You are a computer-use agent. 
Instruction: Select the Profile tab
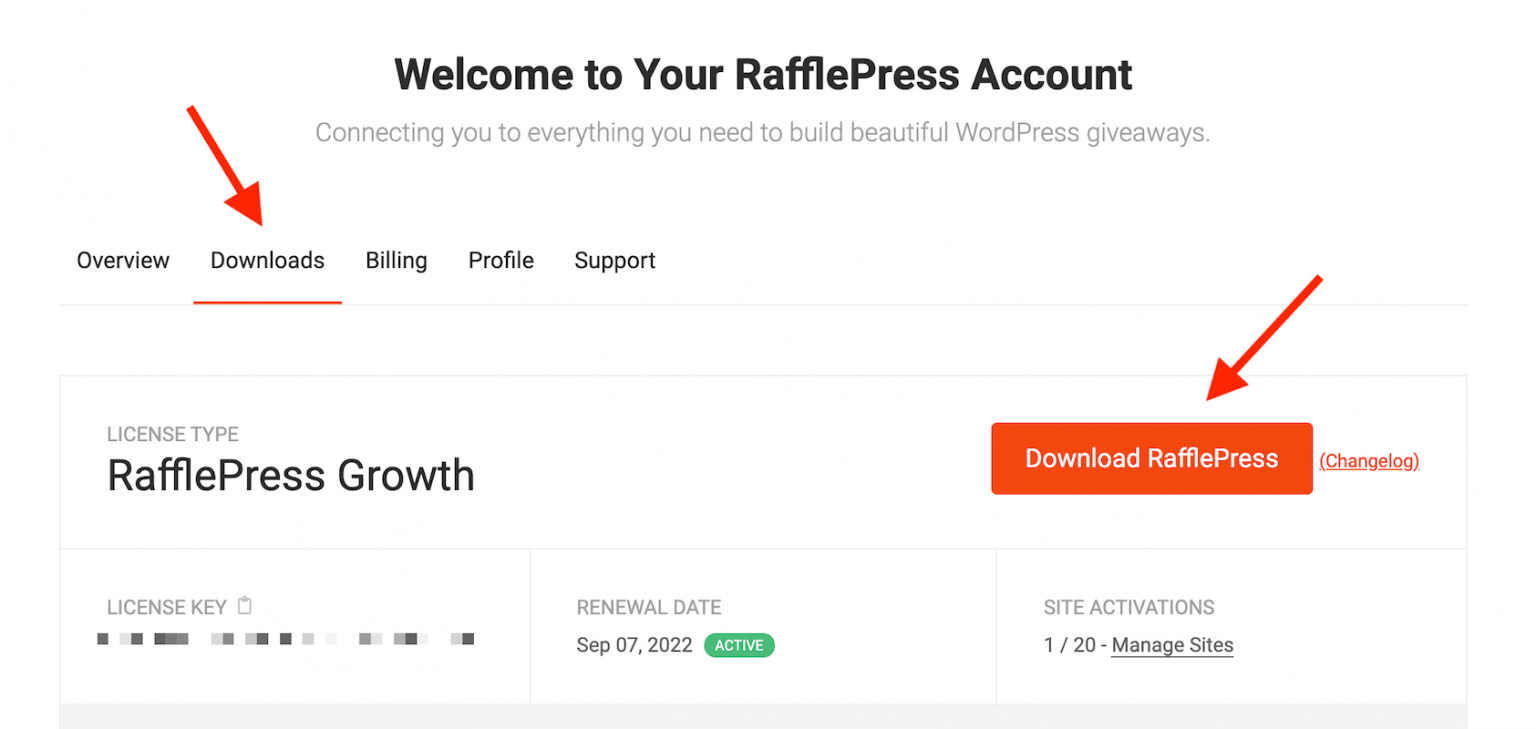coord(500,260)
